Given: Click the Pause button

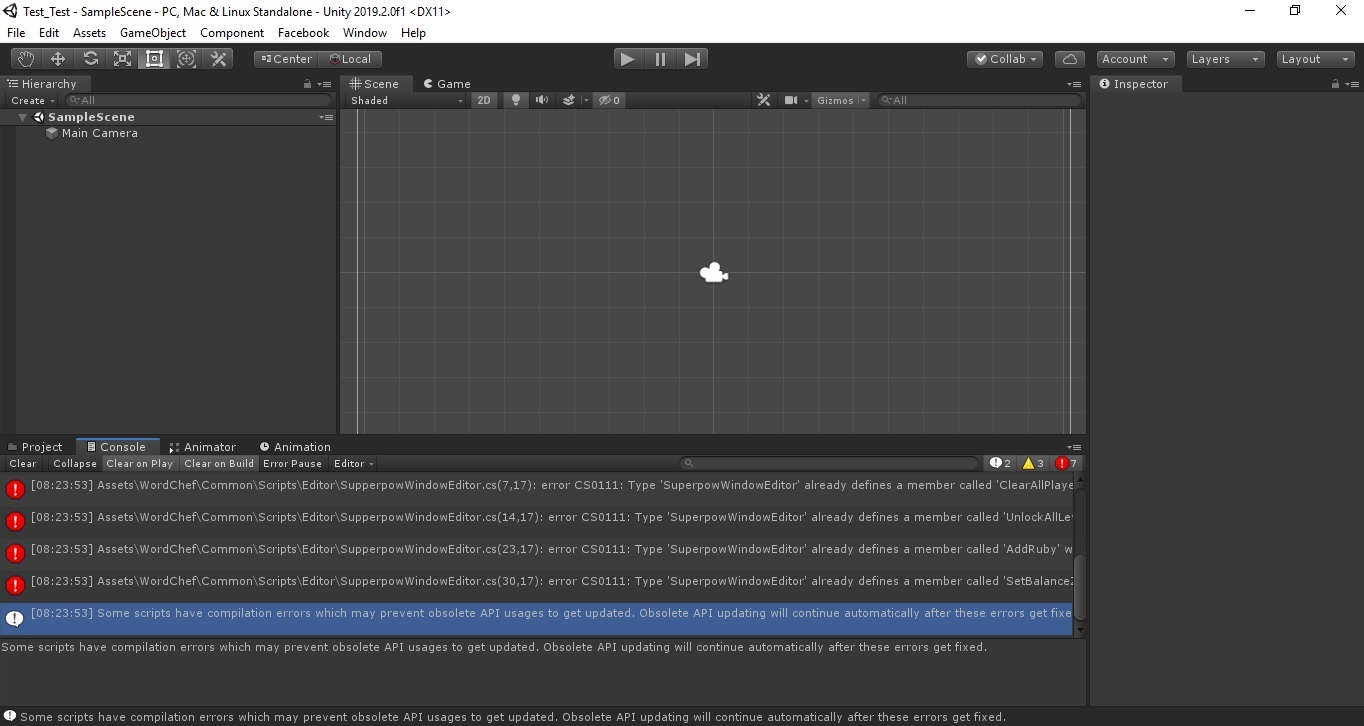Looking at the screenshot, I should tap(660, 59).
